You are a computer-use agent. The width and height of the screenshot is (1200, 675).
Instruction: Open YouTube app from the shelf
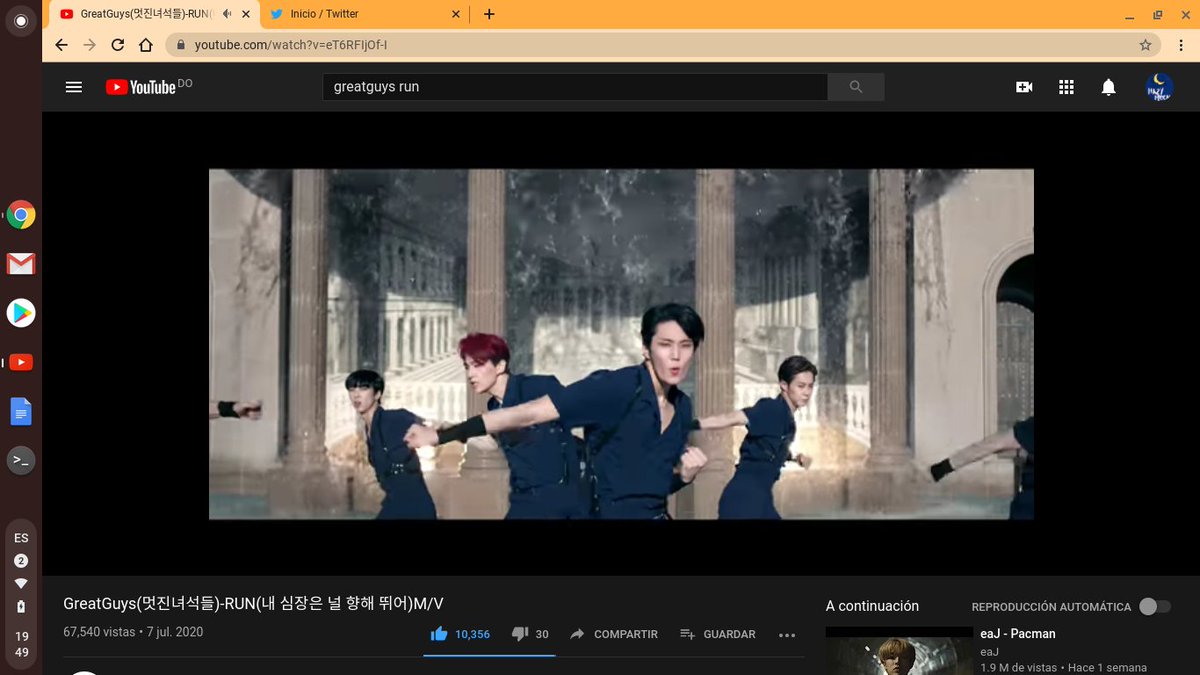click(21, 362)
